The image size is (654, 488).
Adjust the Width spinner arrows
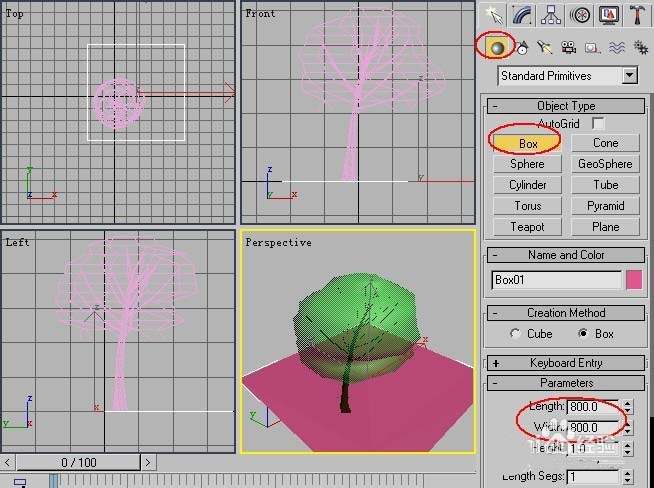pos(628,428)
